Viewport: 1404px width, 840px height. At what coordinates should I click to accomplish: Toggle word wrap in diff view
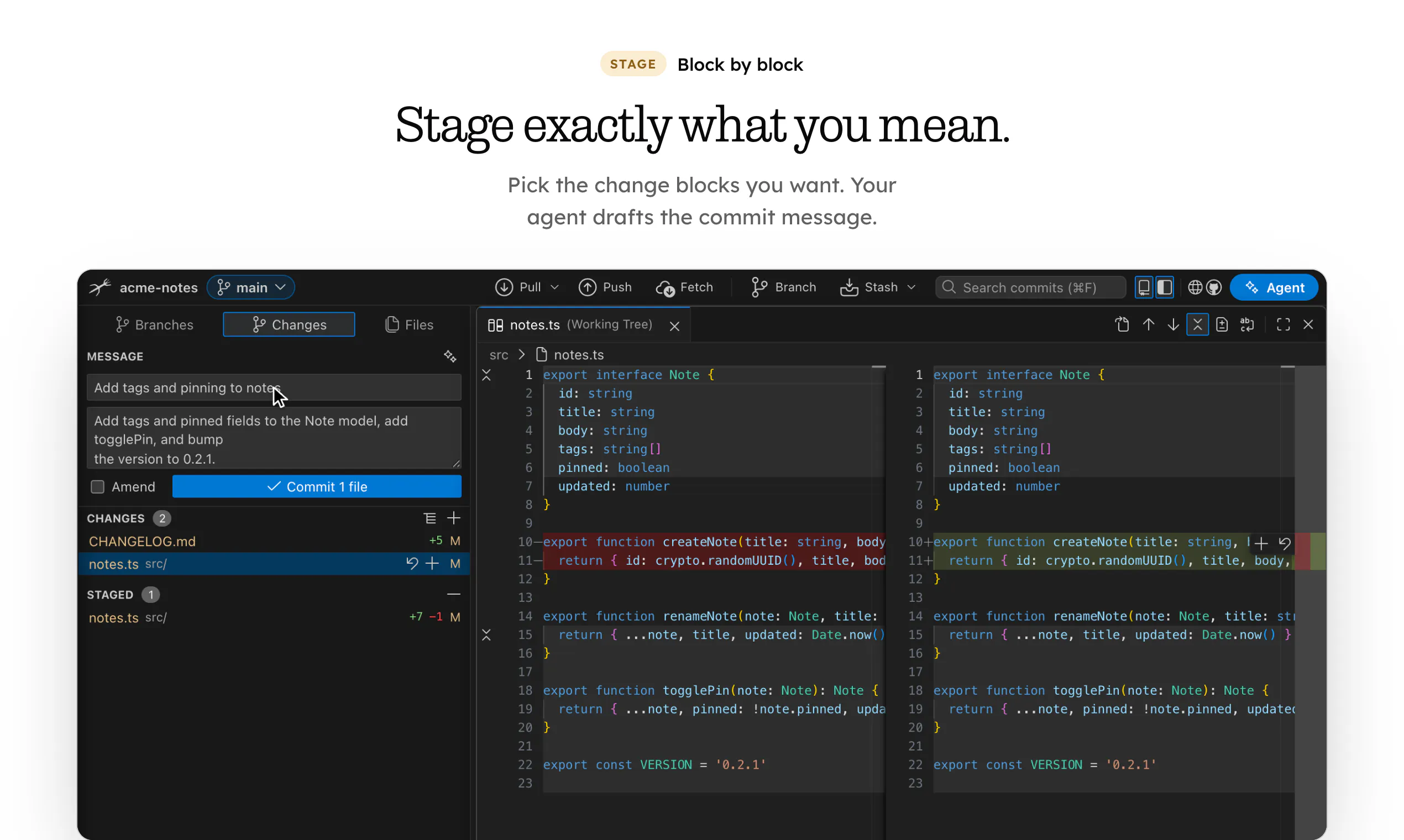pyautogui.click(x=1247, y=324)
